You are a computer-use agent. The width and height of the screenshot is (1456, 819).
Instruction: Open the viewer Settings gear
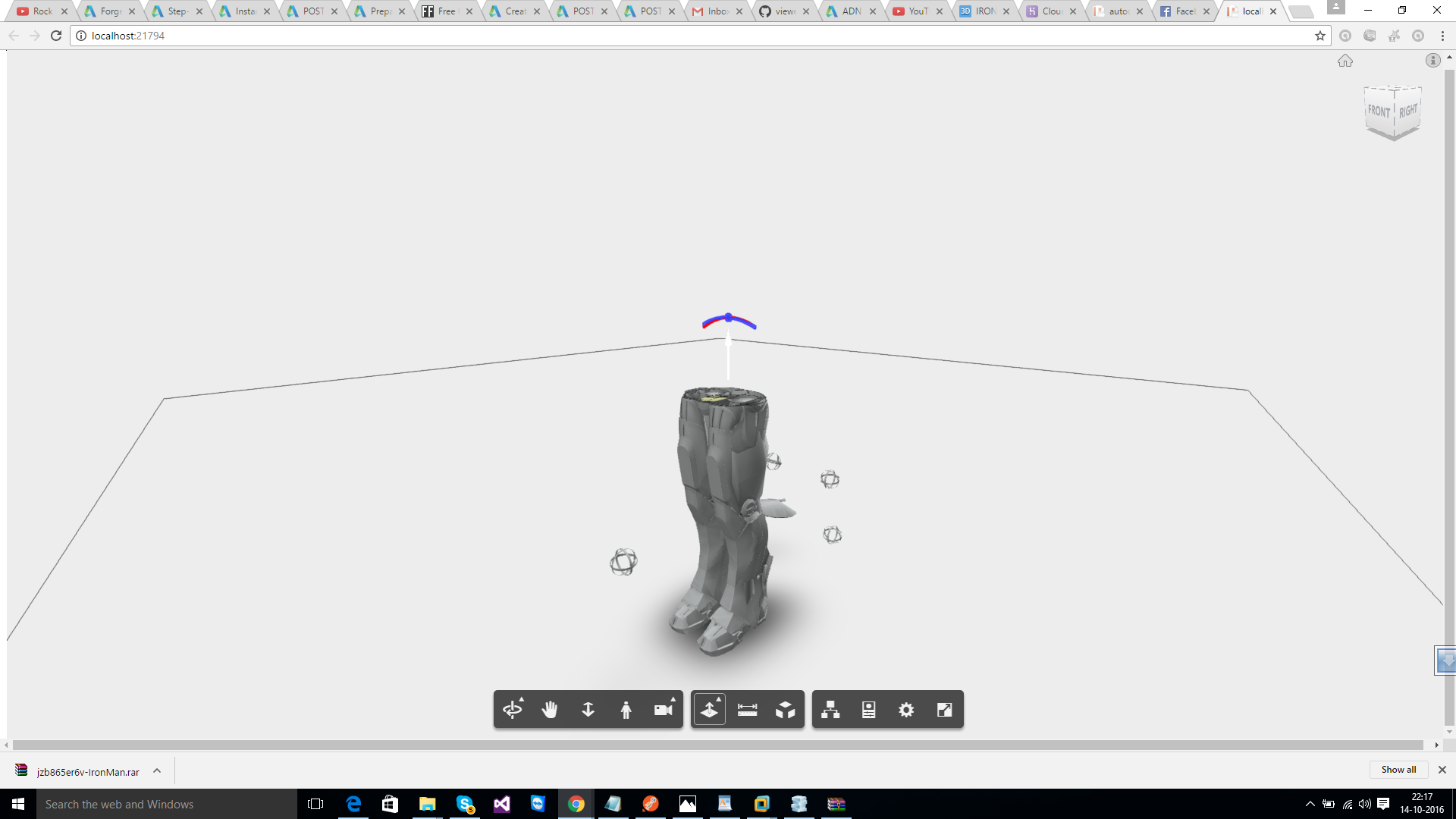pyautogui.click(x=906, y=710)
